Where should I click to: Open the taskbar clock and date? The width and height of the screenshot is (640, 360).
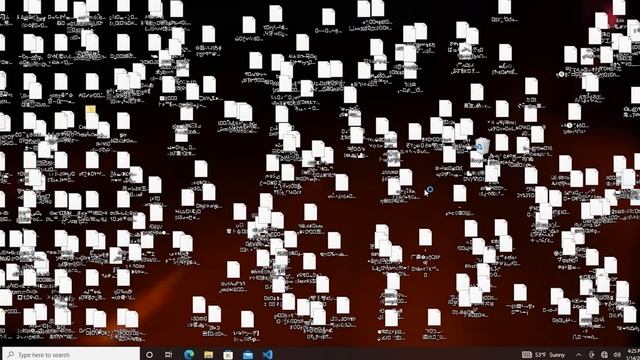point(633,354)
